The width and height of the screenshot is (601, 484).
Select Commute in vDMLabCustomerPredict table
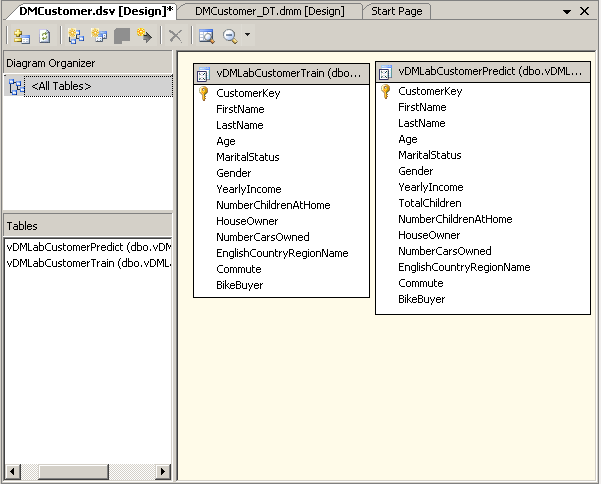pos(420,283)
